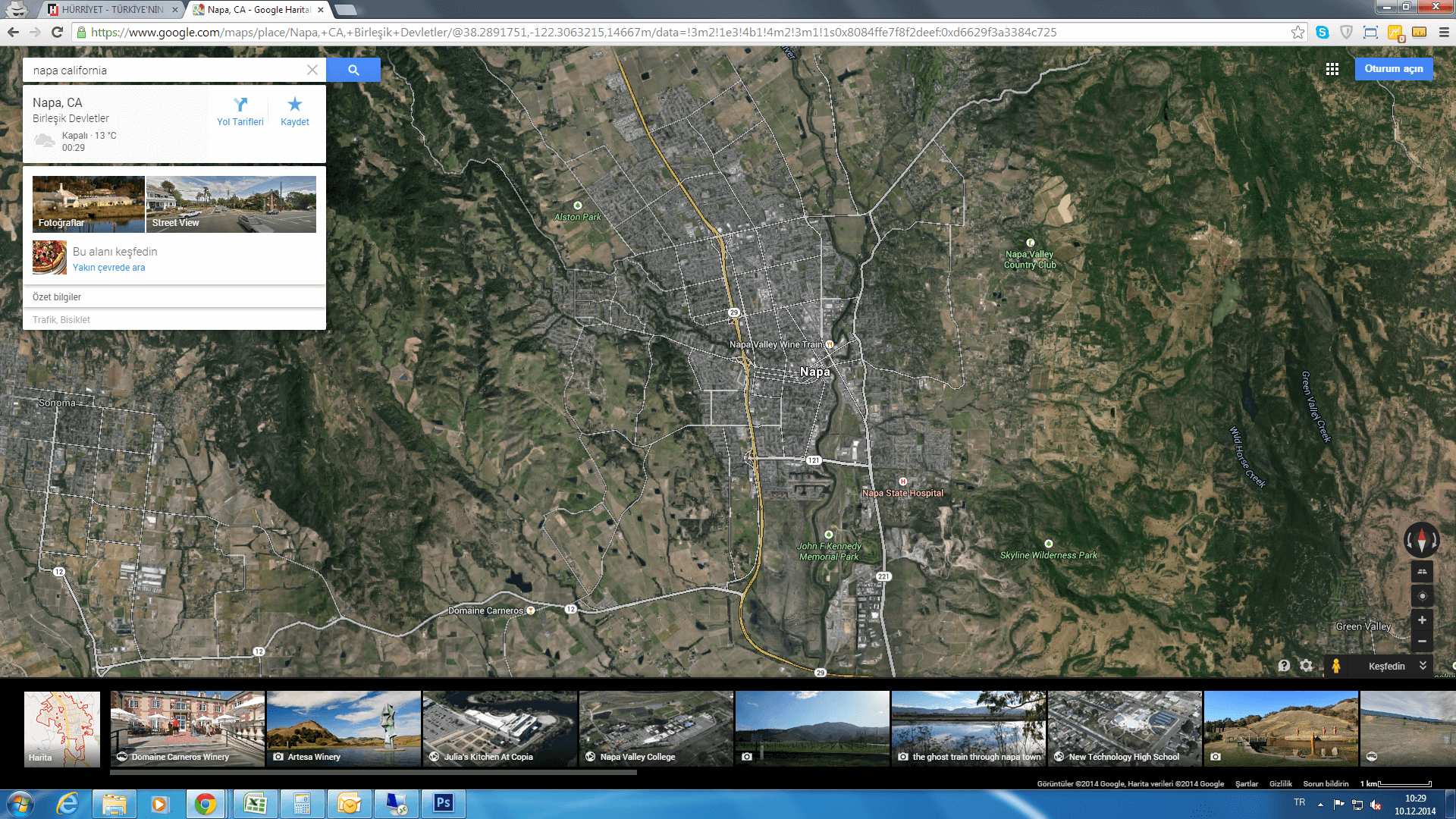Screen dimensions: 1456x819
Task: Open Napa Valley College photo thumbnail
Action: pyautogui.click(x=656, y=728)
